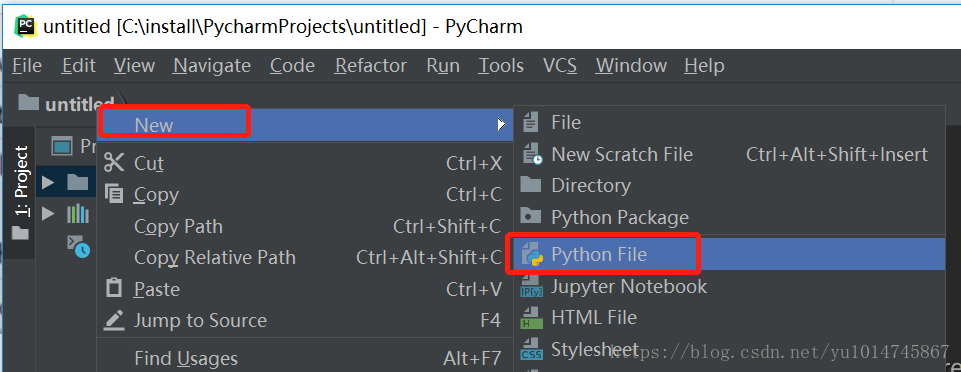Open the Refactor menu
Viewport: 961px width, 372px height.
[x=371, y=66]
